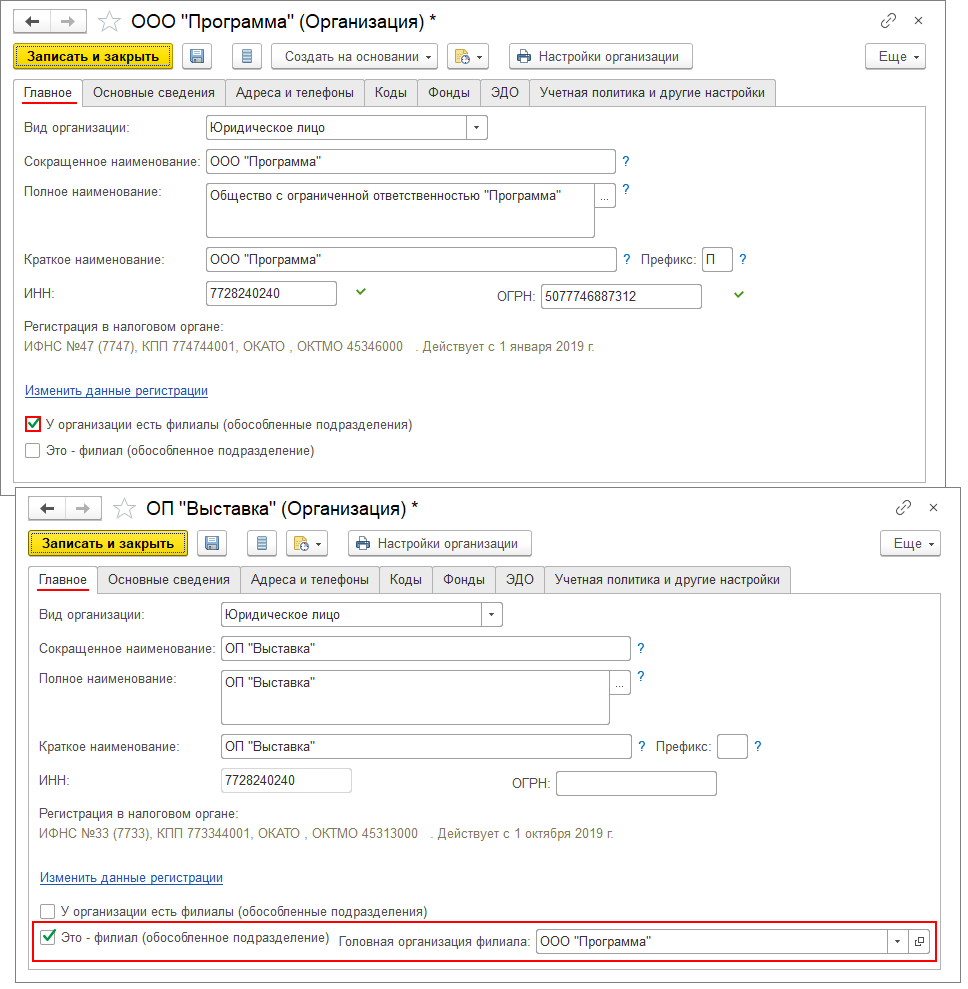
Task: Open document list icon in ООО "Программа" toolbar
Action: pos(247,57)
